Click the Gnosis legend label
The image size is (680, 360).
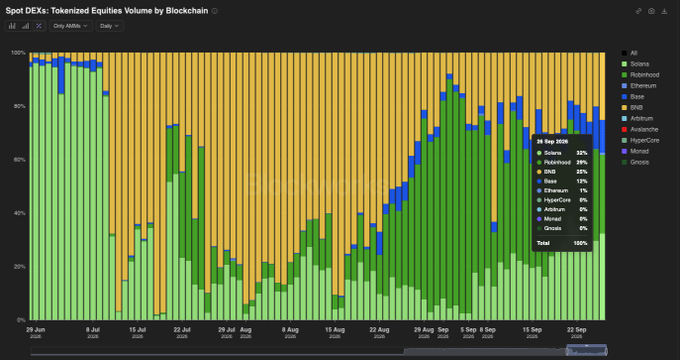[640, 162]
